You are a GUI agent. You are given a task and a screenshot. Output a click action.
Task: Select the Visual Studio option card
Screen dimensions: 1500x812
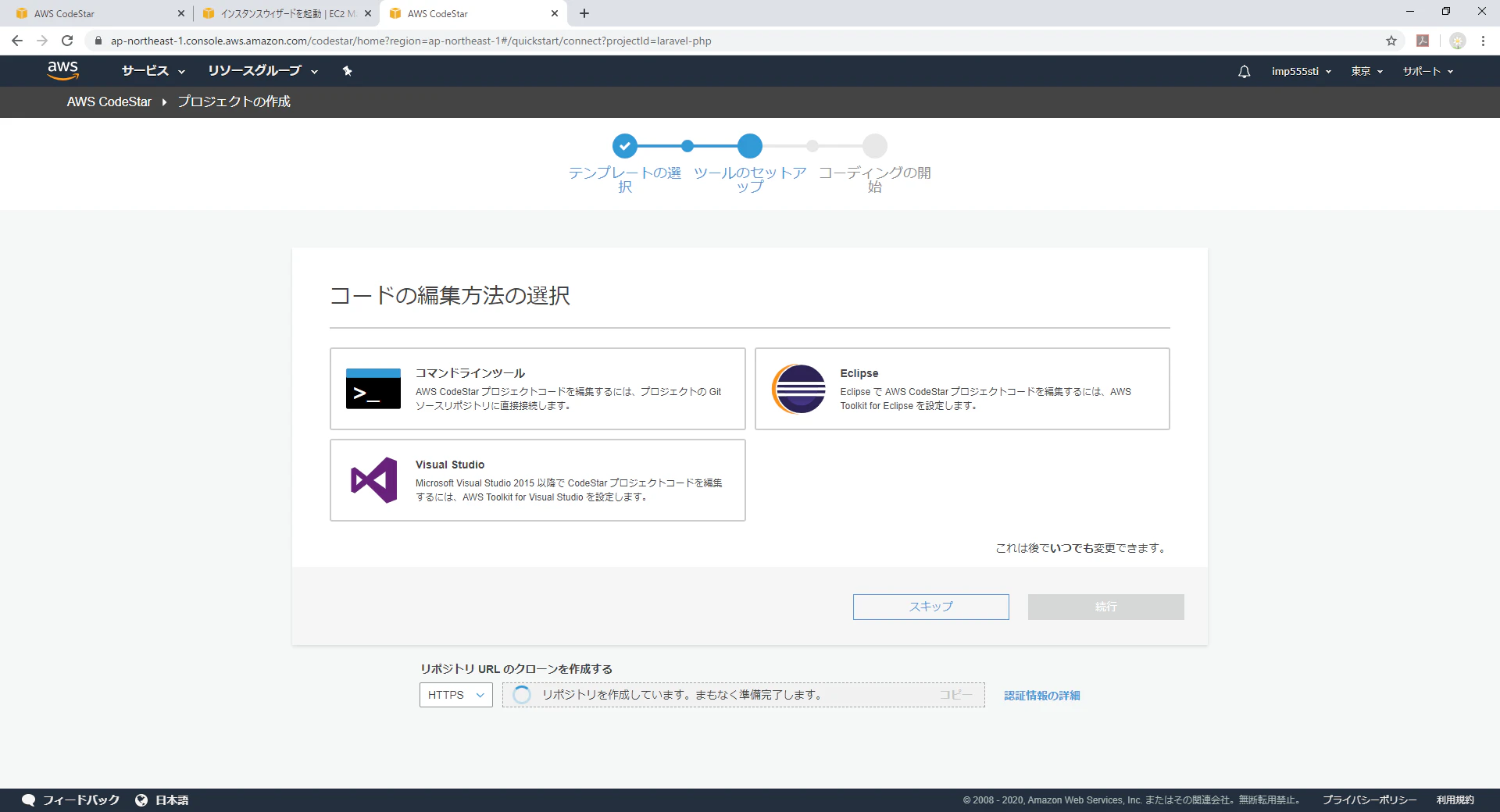click(x=537, y=480)
